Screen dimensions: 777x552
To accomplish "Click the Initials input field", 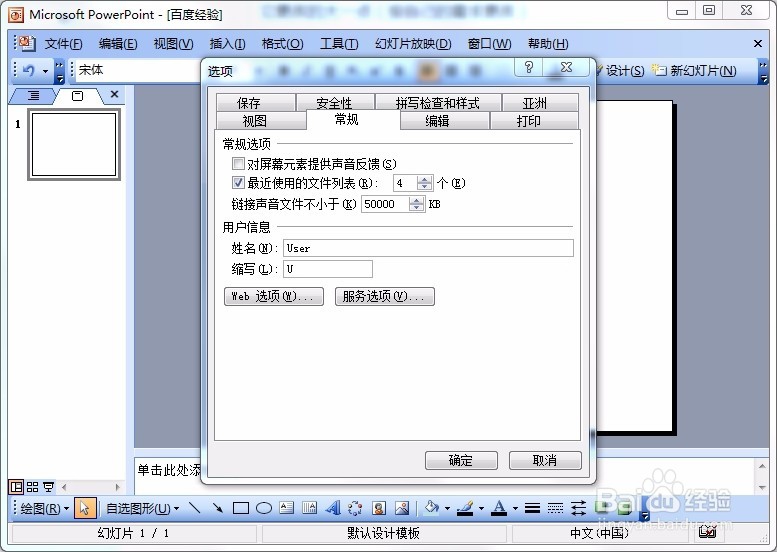I will click(328, 269).
